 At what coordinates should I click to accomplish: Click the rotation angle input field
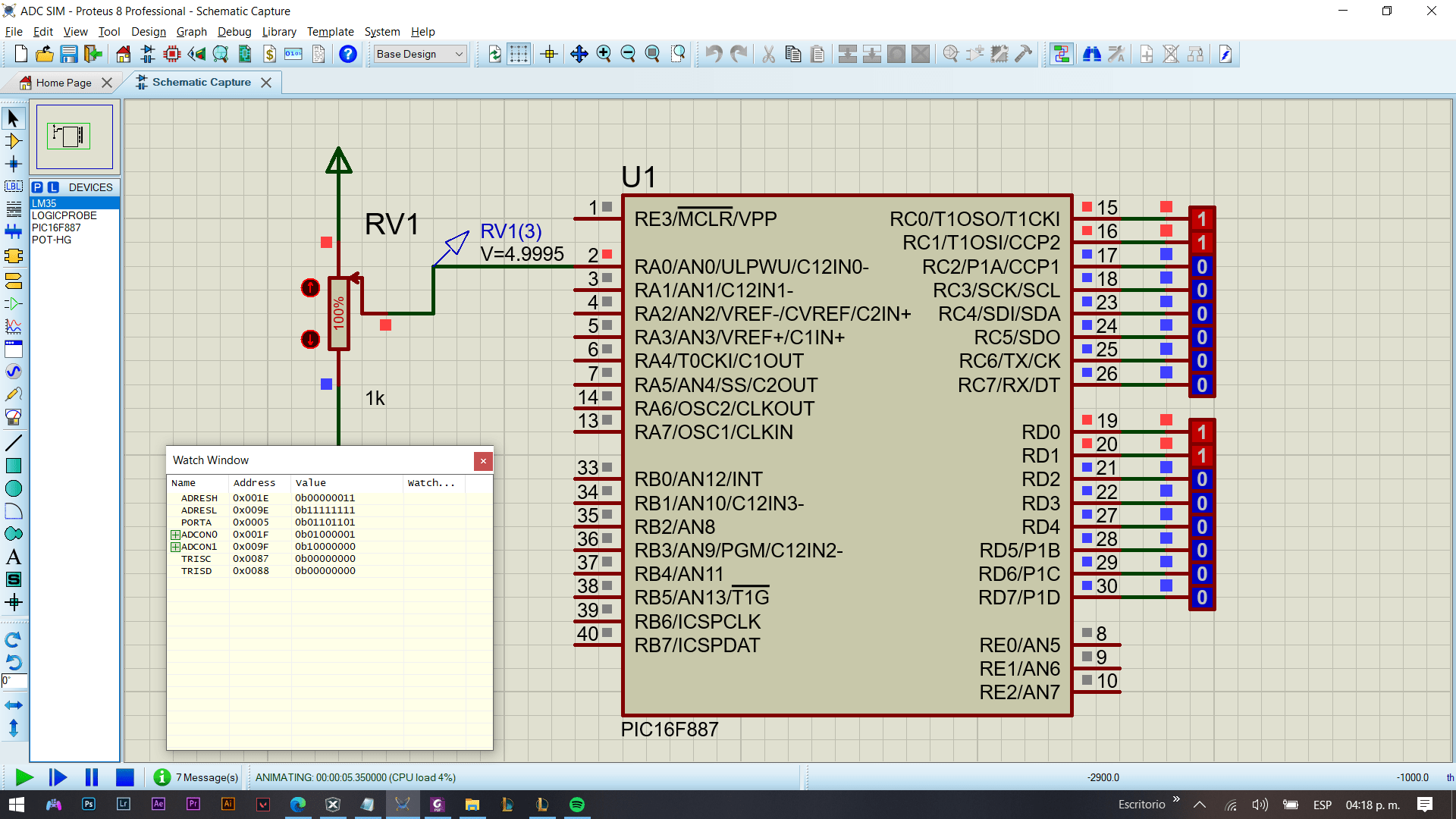tap(14, 681)
